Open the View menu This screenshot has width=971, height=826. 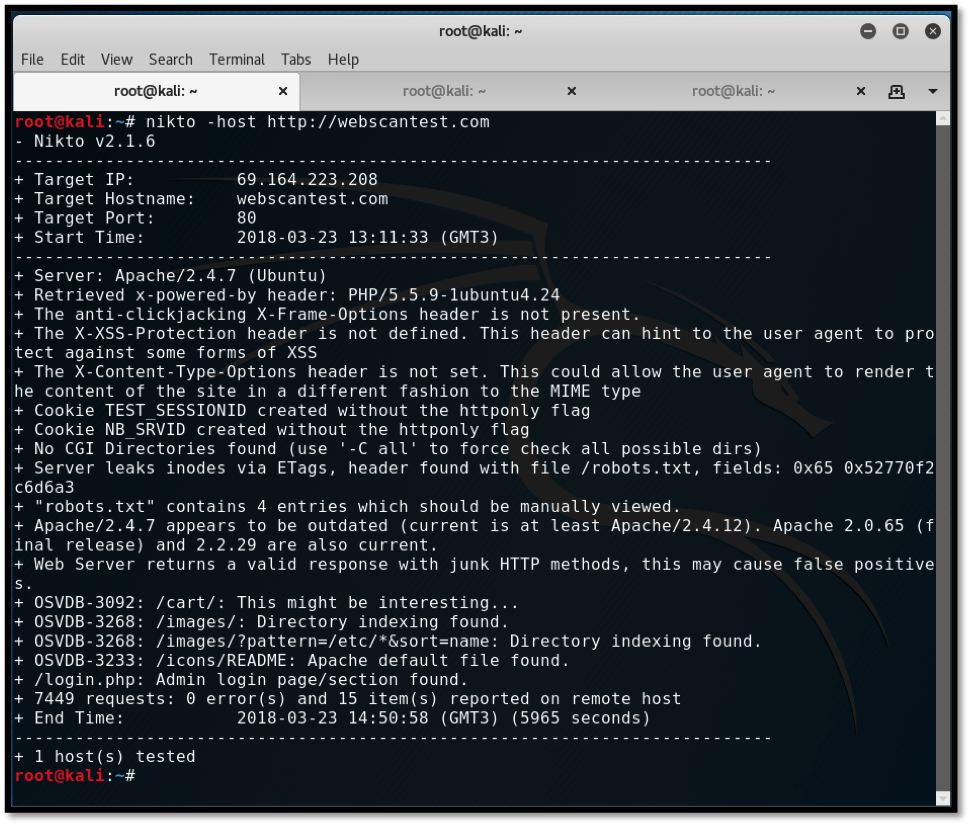click(x=117, y=60)
